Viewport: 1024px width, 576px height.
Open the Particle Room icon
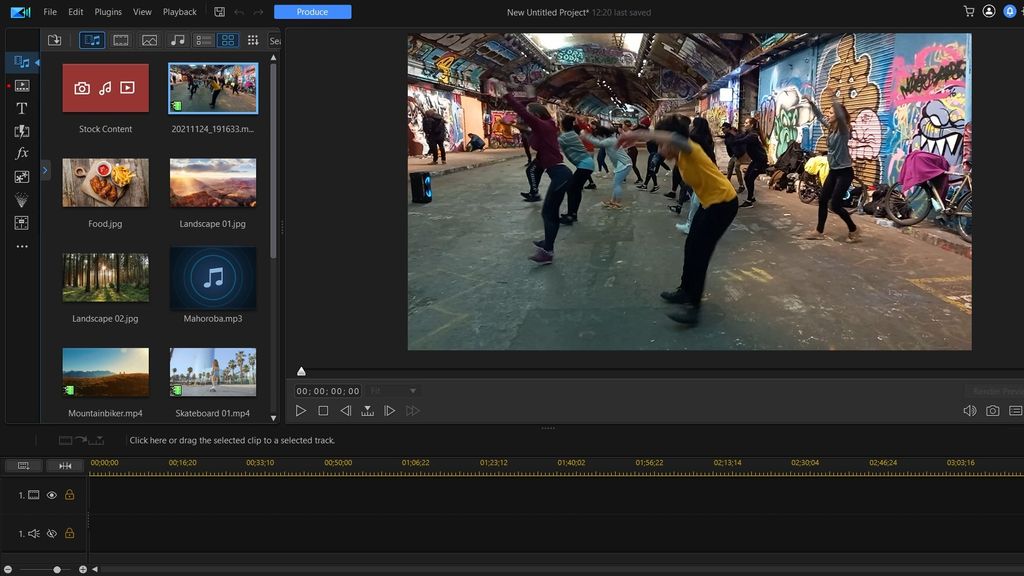(x=21, y=200)
